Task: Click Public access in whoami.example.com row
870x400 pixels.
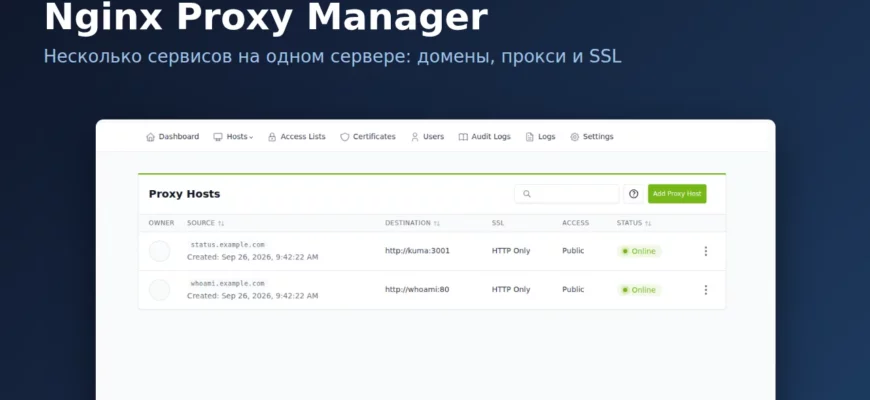Action: tap(573, 290)
